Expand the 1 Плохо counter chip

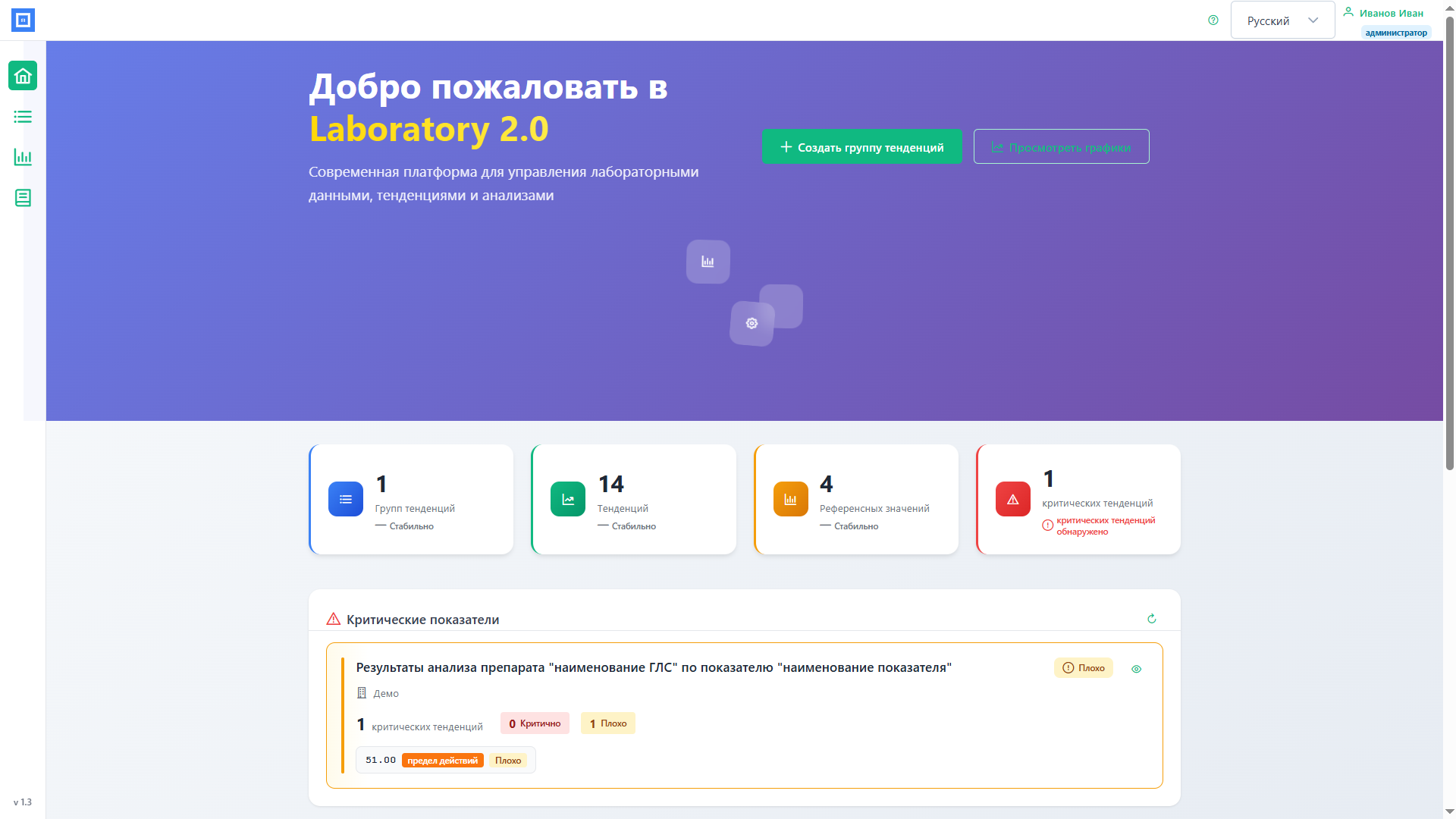[607, 723]
